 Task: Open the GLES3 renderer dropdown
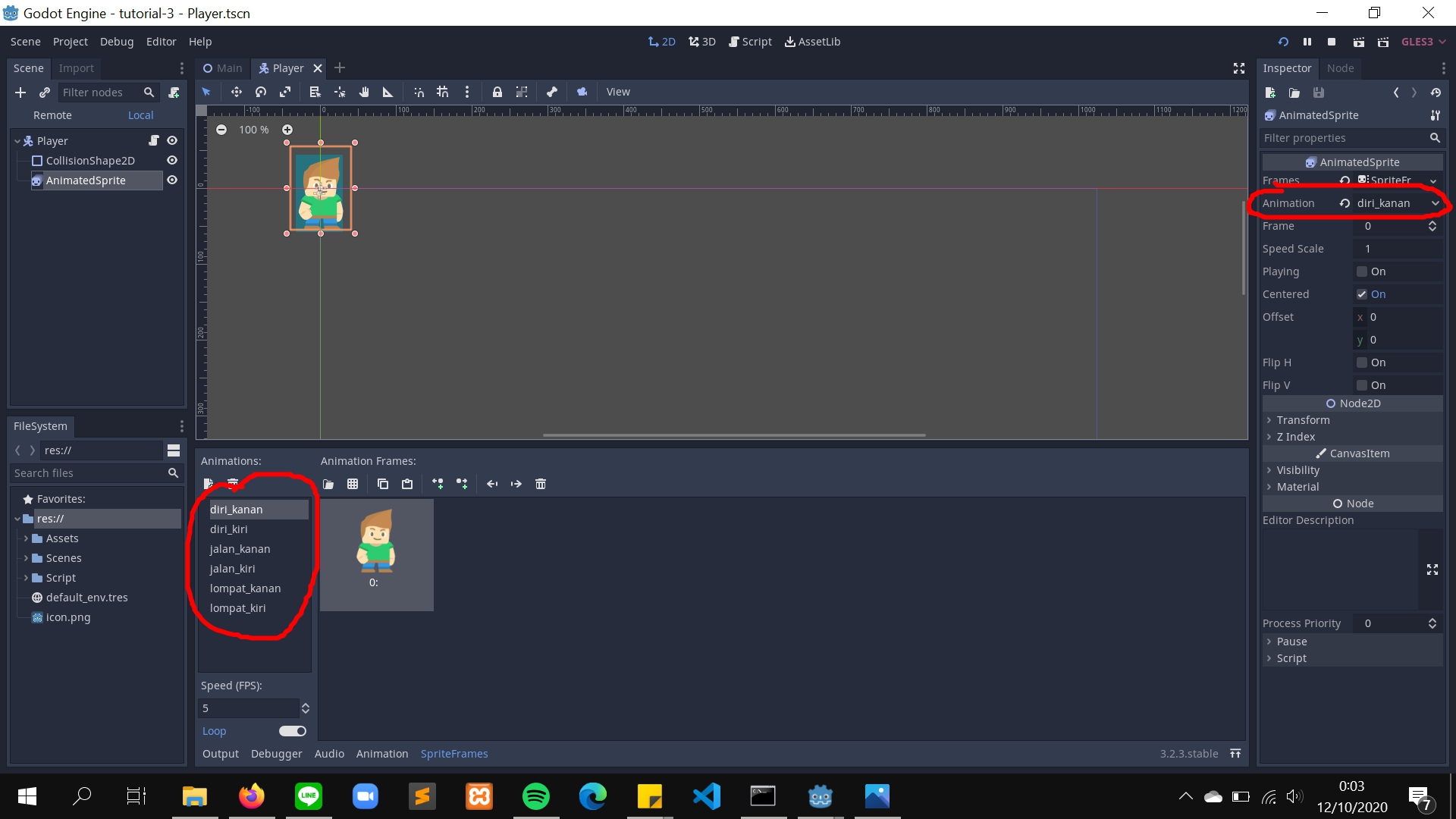pyautogui.click(x=1423, y=42)
